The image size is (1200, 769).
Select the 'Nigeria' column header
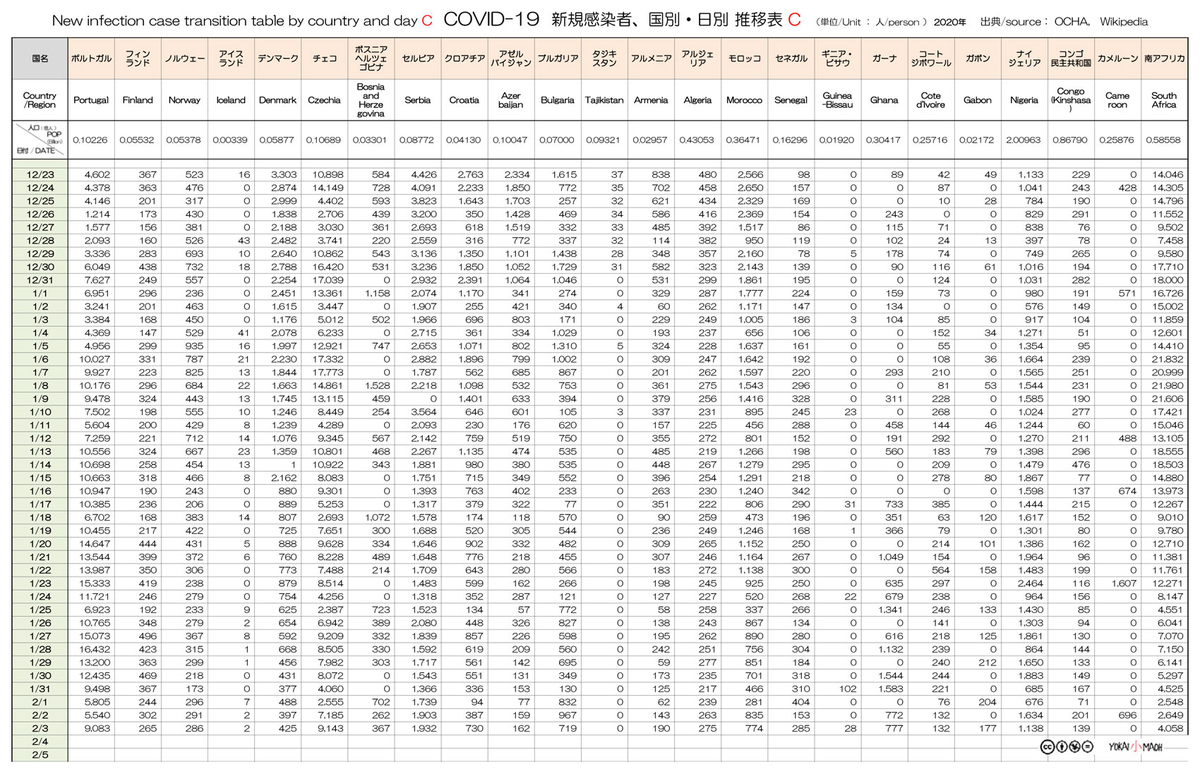coord(1024,101)
